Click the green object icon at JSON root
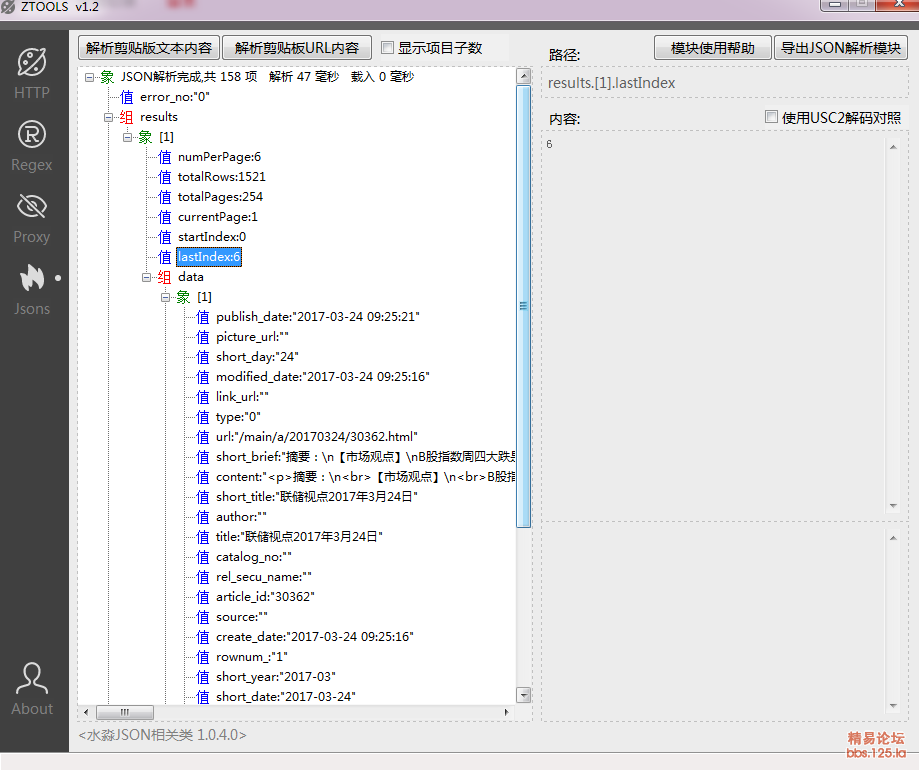The image size is (919, 770). (107, 77)
